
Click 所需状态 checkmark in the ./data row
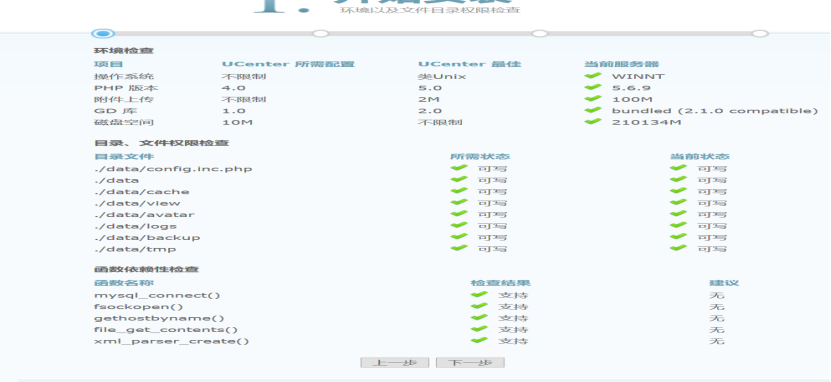click(x=459, y=180)
